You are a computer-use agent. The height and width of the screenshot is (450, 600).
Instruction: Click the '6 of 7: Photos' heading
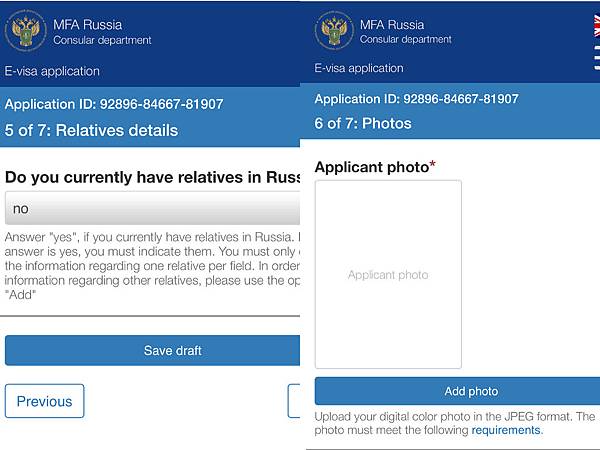(363, 124)
